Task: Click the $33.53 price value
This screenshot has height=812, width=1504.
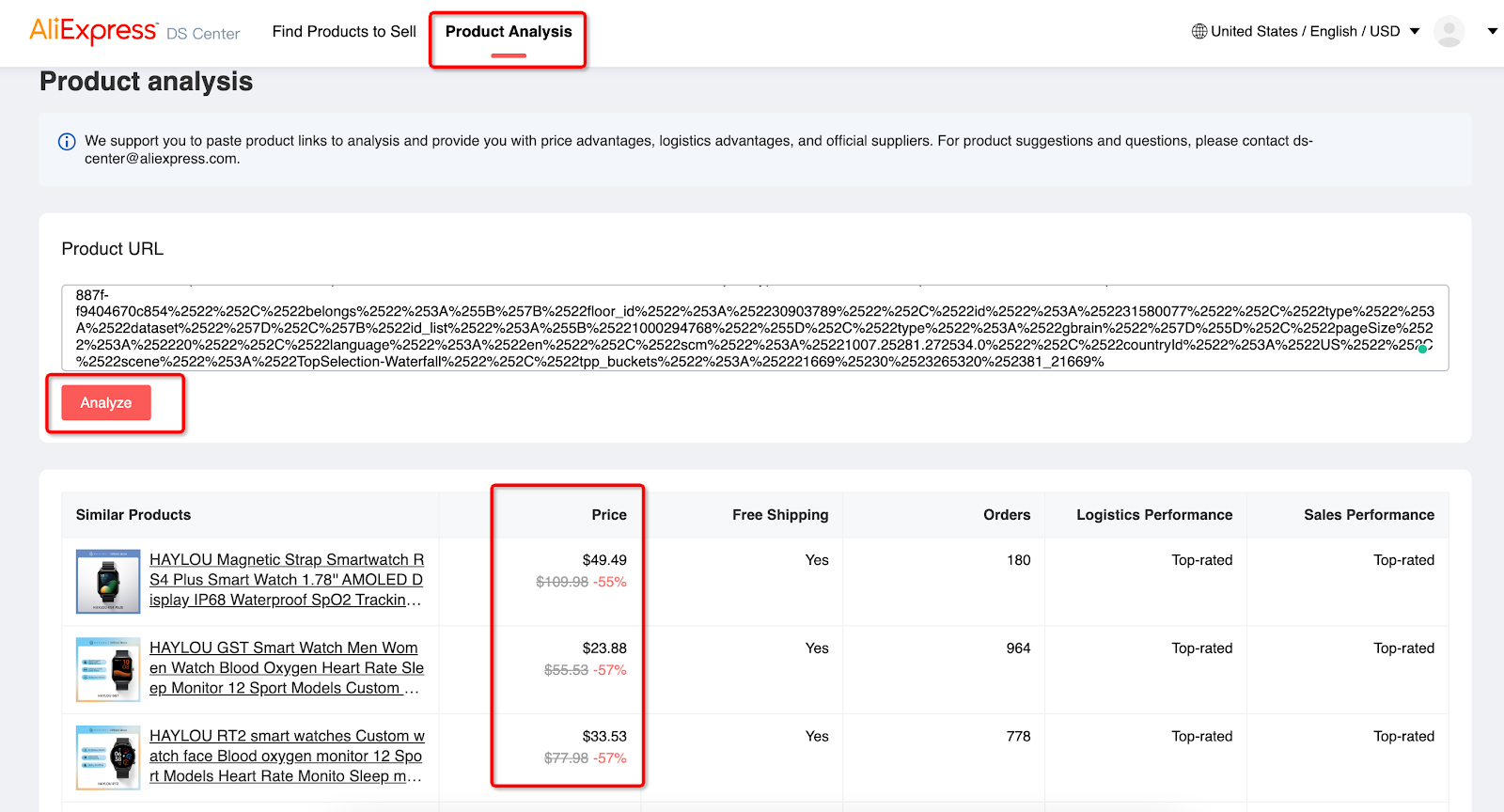Action: [x=604, y=737]
